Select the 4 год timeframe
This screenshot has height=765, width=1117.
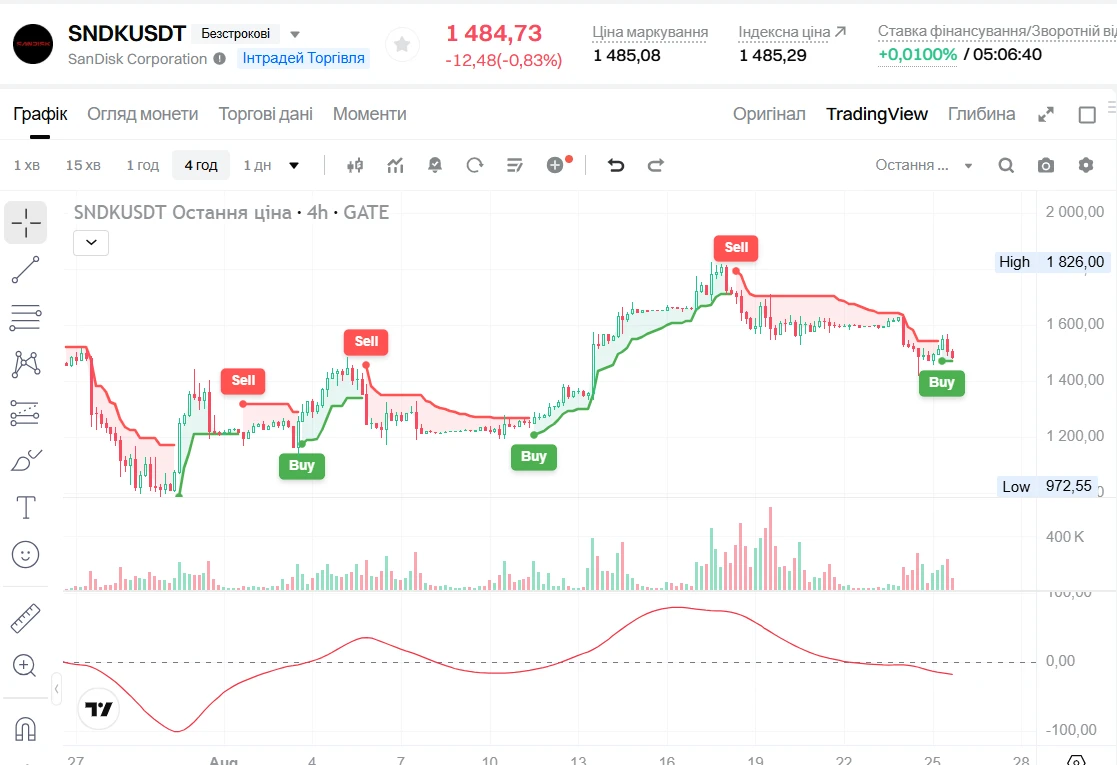(x=201, y=165)
